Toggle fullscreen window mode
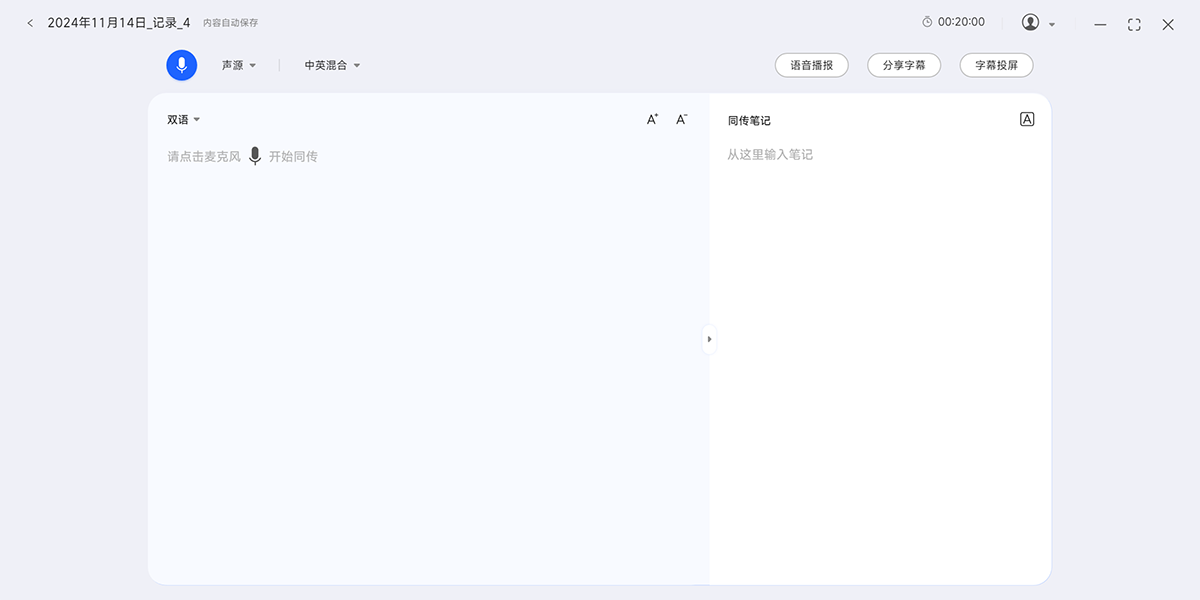The width and height of the screenshot is (1200, 600). 1134,24
